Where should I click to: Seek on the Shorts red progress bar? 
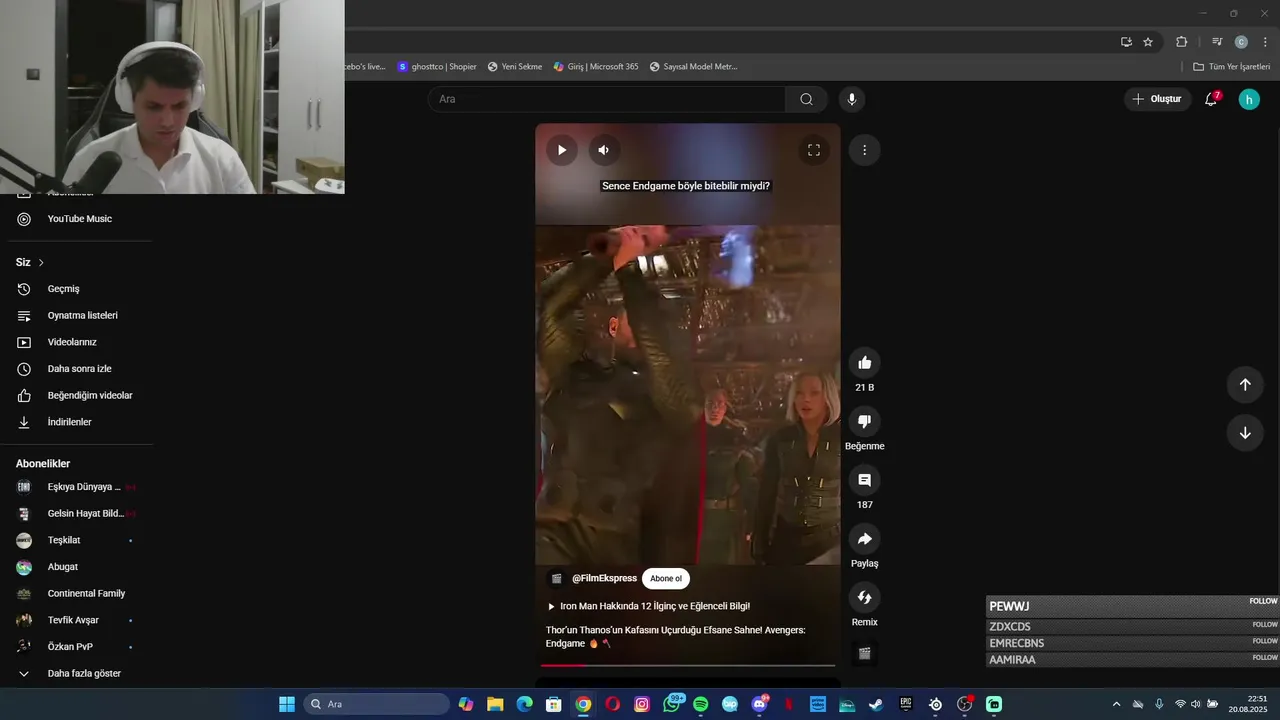click(x=688, y=665)
